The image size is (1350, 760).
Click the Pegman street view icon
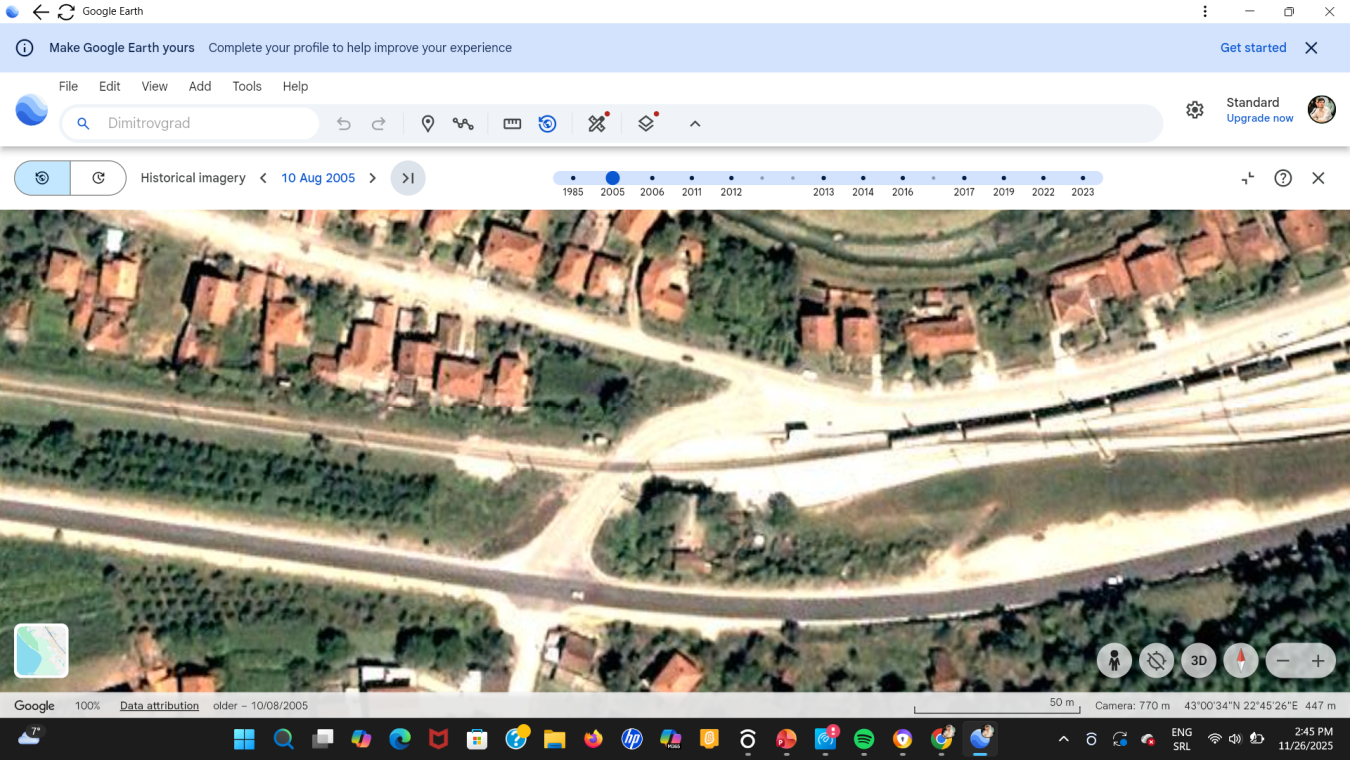[1114, 660]
